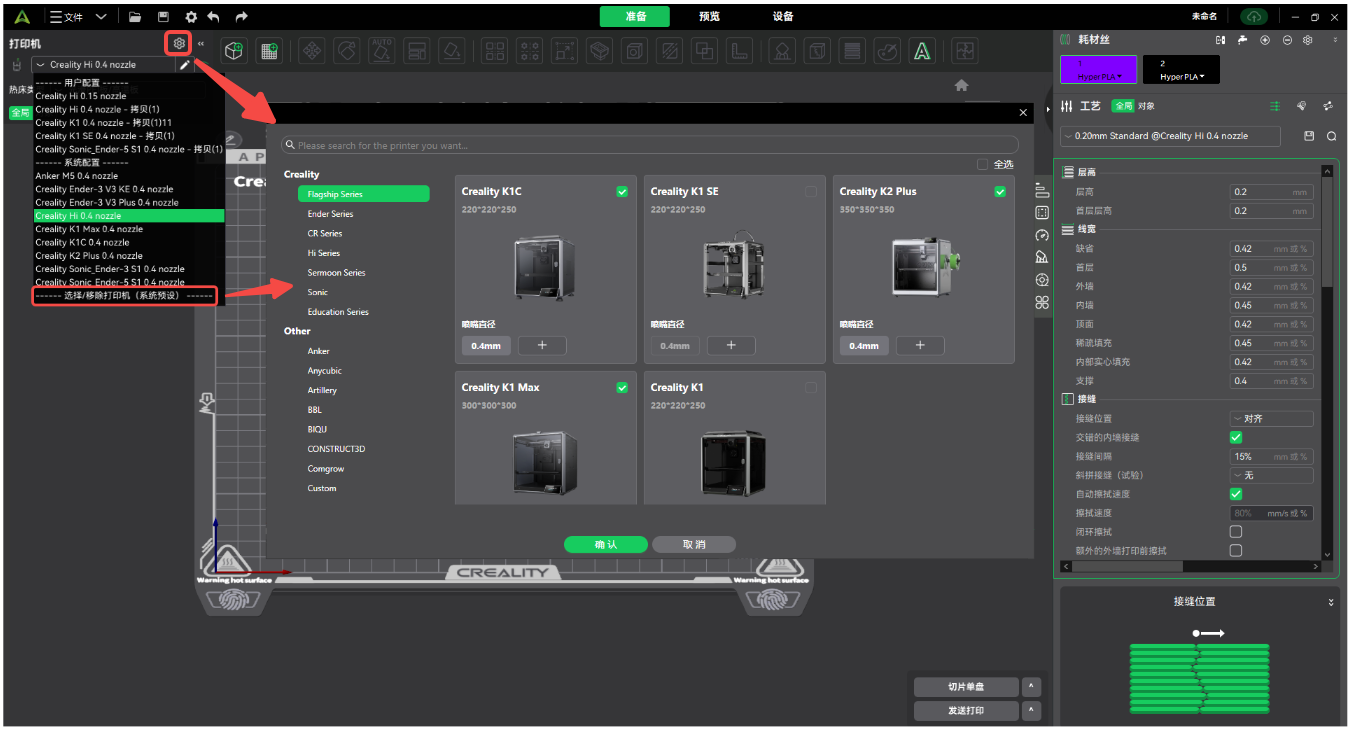Click the add-model cube icon

[234, 50]
